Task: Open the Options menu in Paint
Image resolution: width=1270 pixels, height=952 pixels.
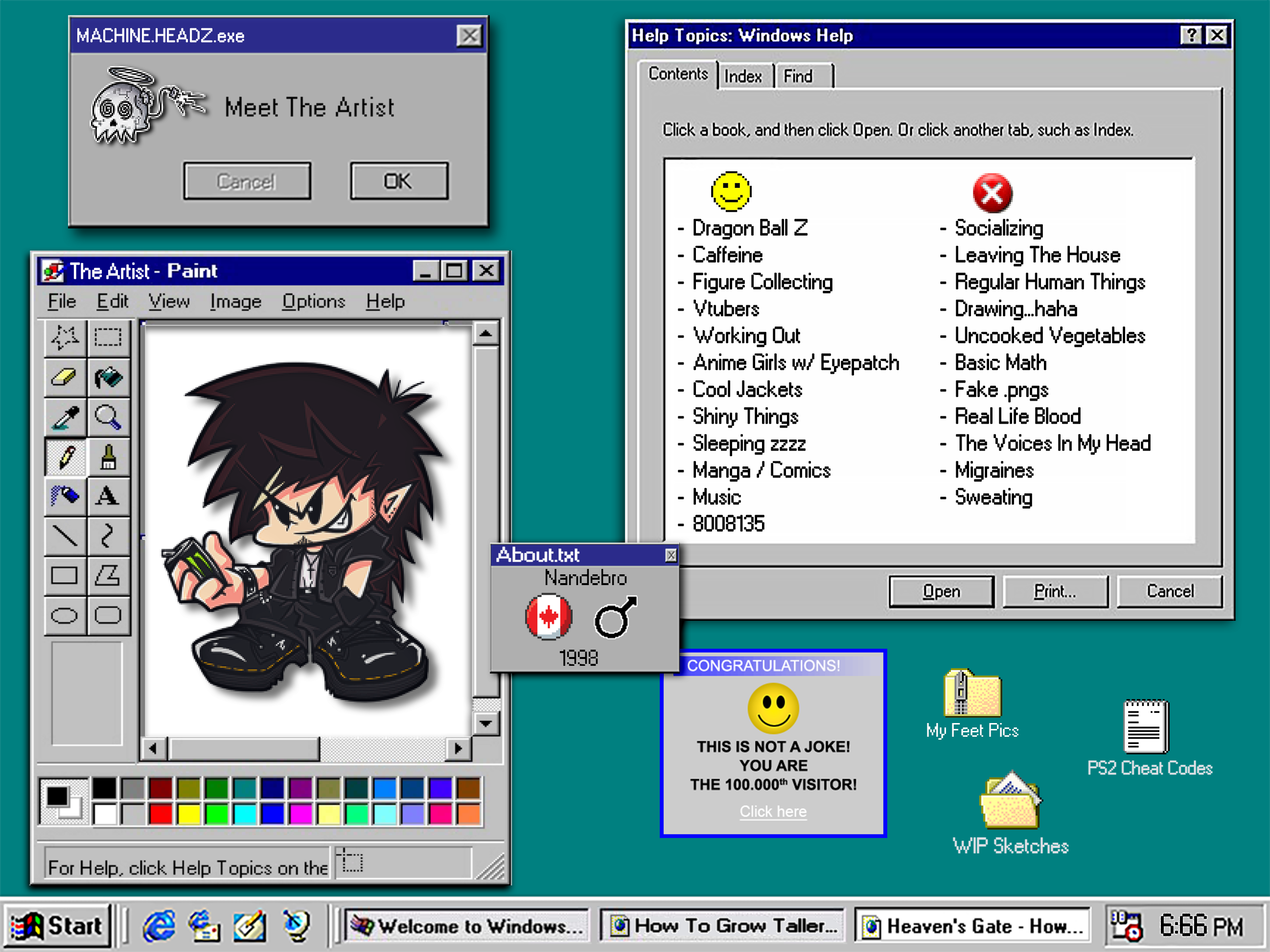Action: tap(314, 301)
